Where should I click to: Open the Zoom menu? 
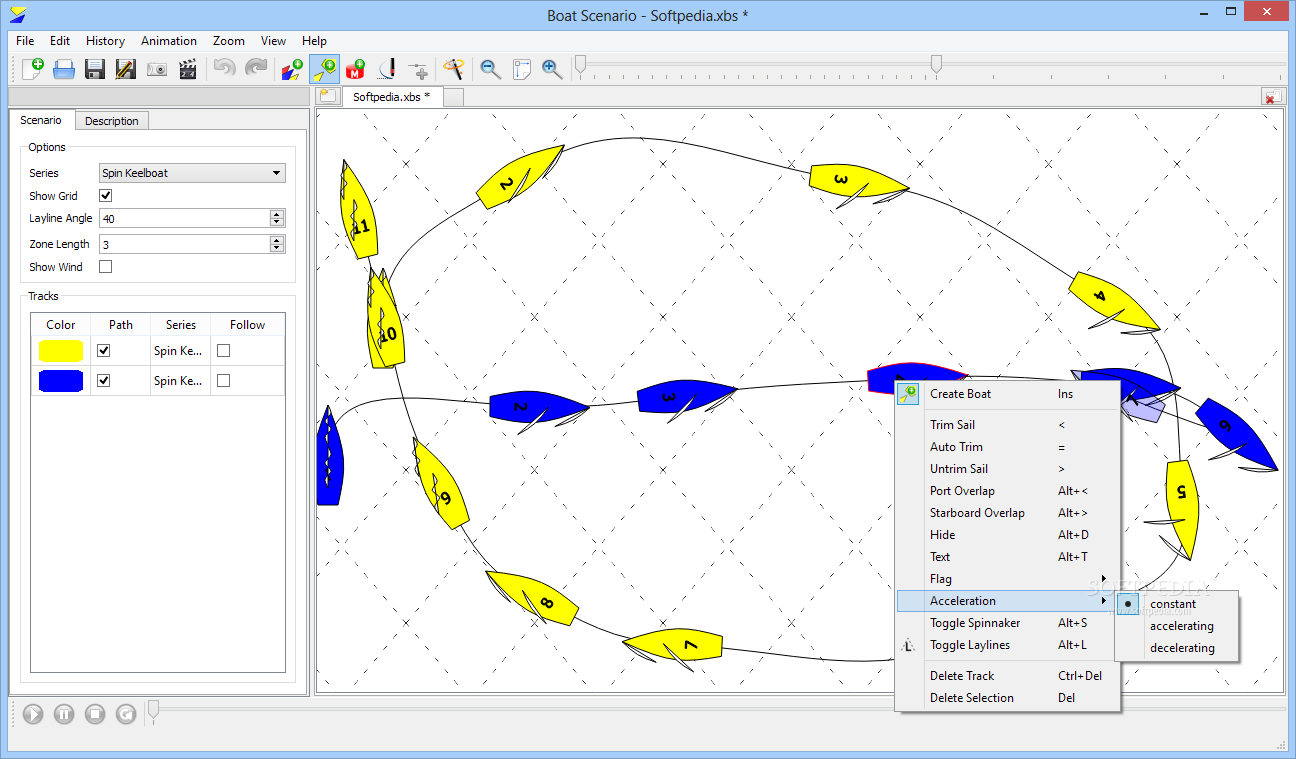click(x=229, y=41)
